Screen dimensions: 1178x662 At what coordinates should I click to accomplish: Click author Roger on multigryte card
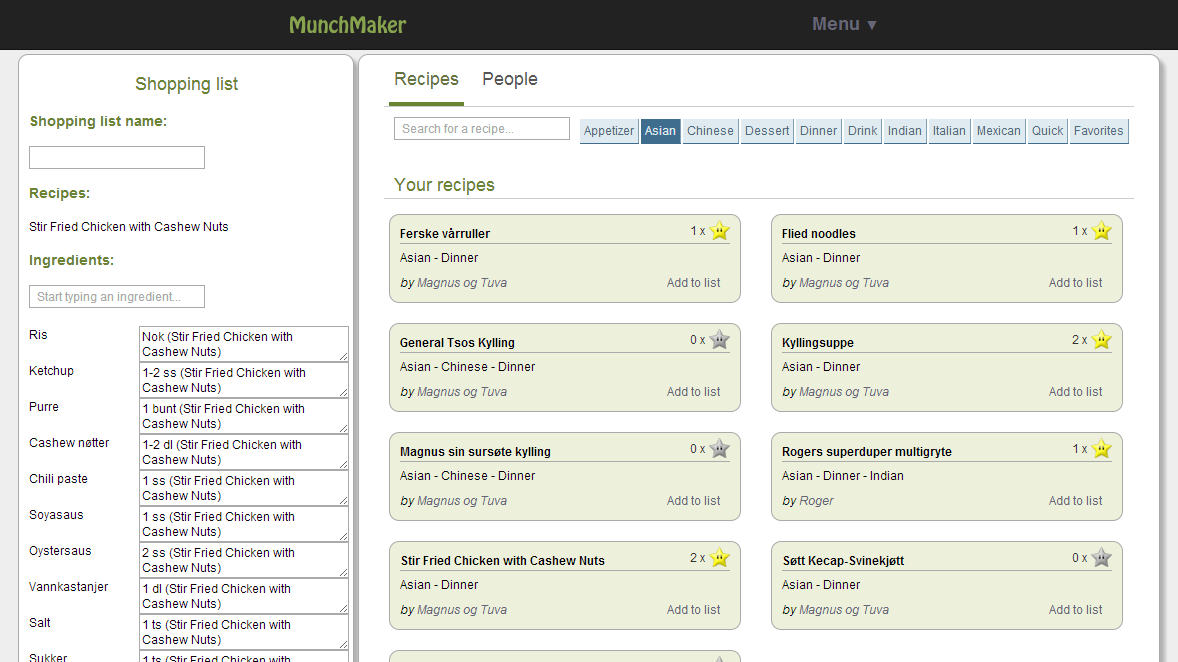[817, 500]
